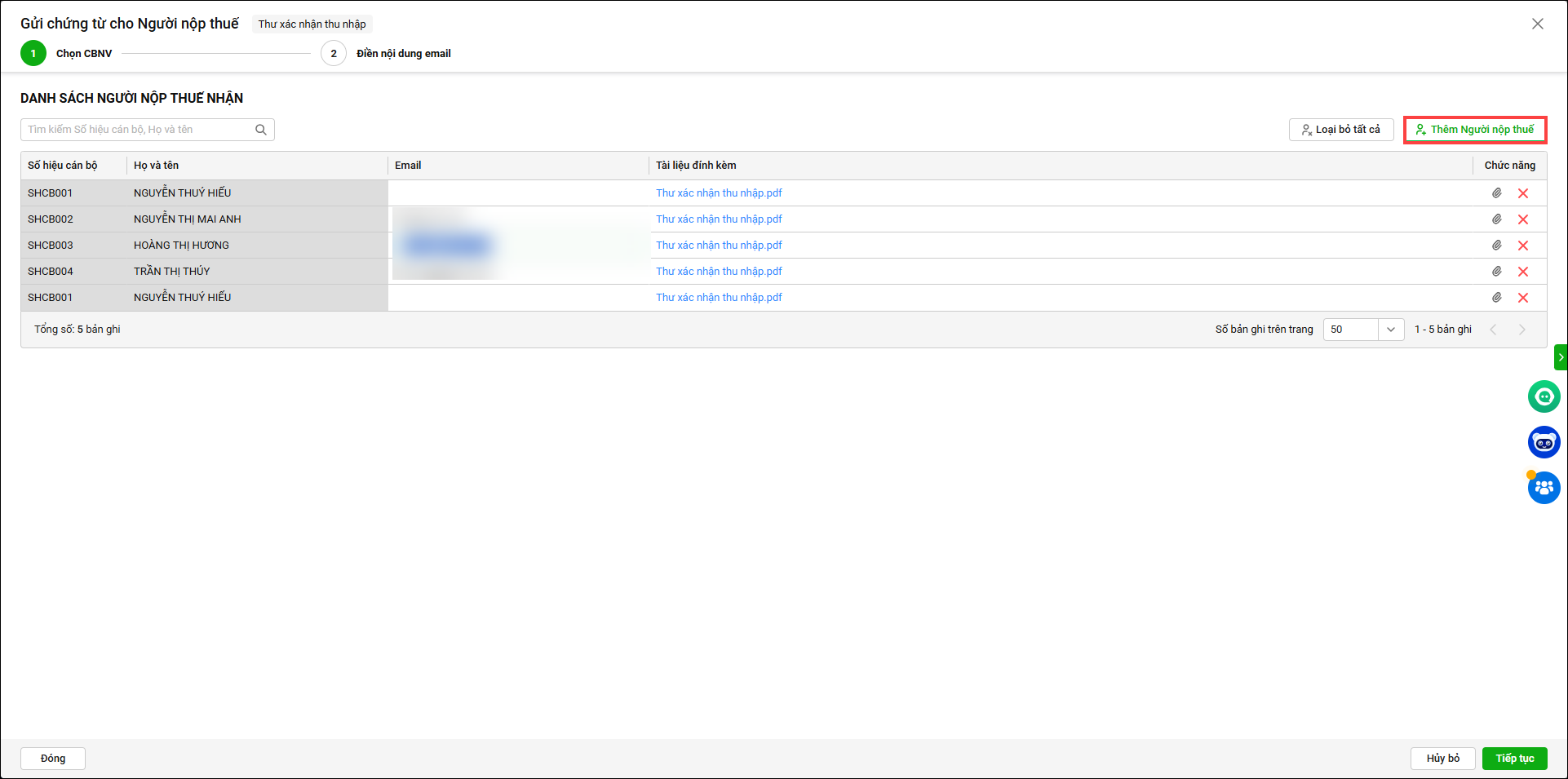This screenshot has height=779, width=1568.
Task: Open the blue robot assistant icon
Action: pos(1544,442)
